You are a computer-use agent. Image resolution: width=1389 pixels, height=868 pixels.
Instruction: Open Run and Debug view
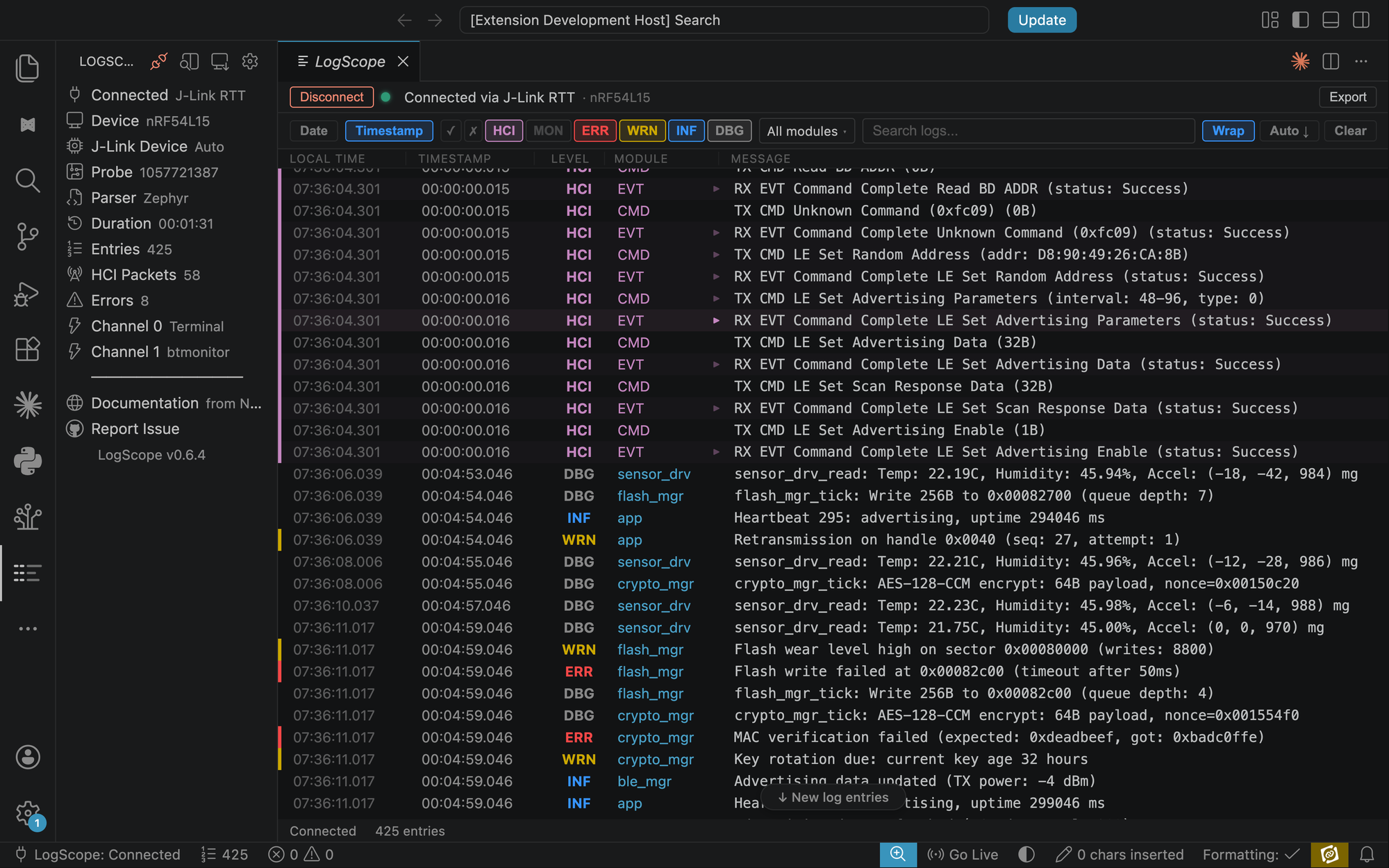point(28,294)
